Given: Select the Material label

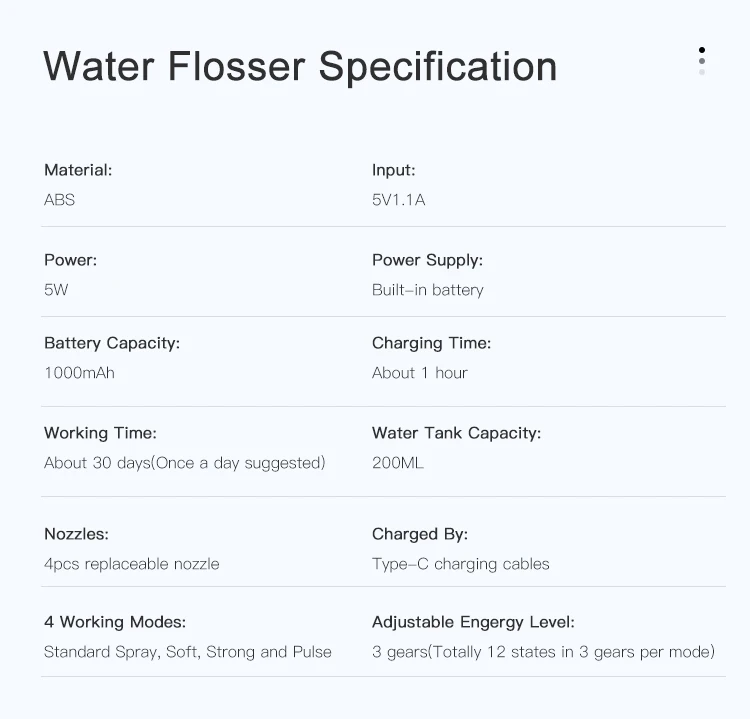Looking at the screenshot, I should point(78,170).
